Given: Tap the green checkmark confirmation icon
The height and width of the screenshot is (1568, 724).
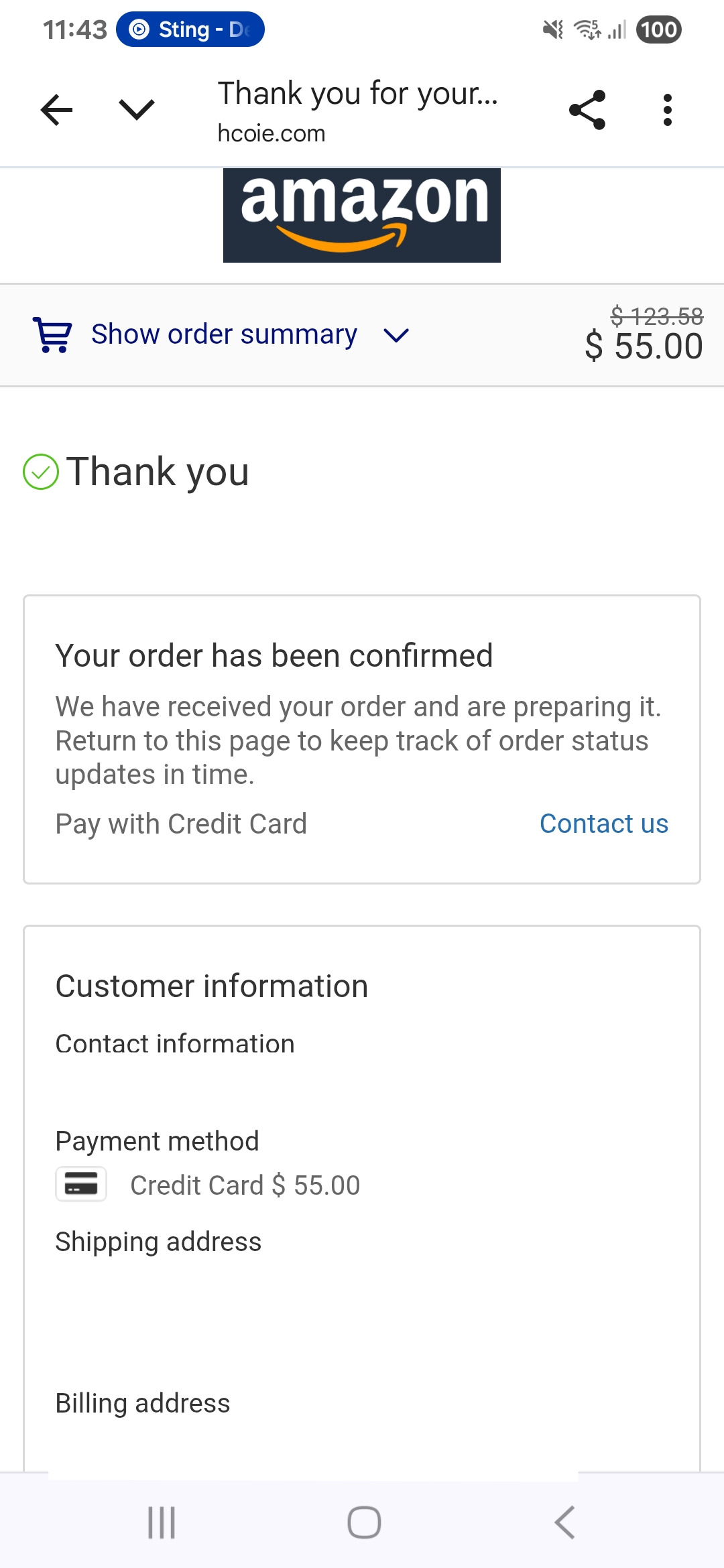Looking at the screenshot, I should tap(41, 472).
